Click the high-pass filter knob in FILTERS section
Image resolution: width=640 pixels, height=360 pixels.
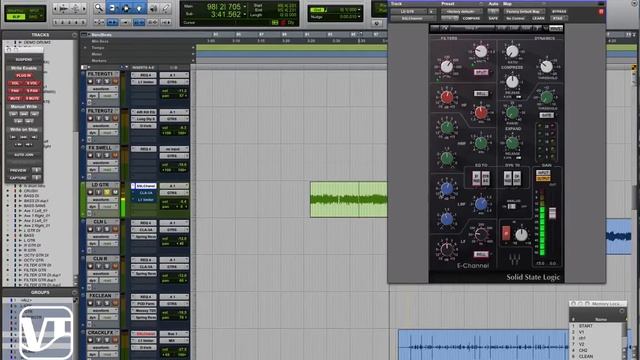447,66
